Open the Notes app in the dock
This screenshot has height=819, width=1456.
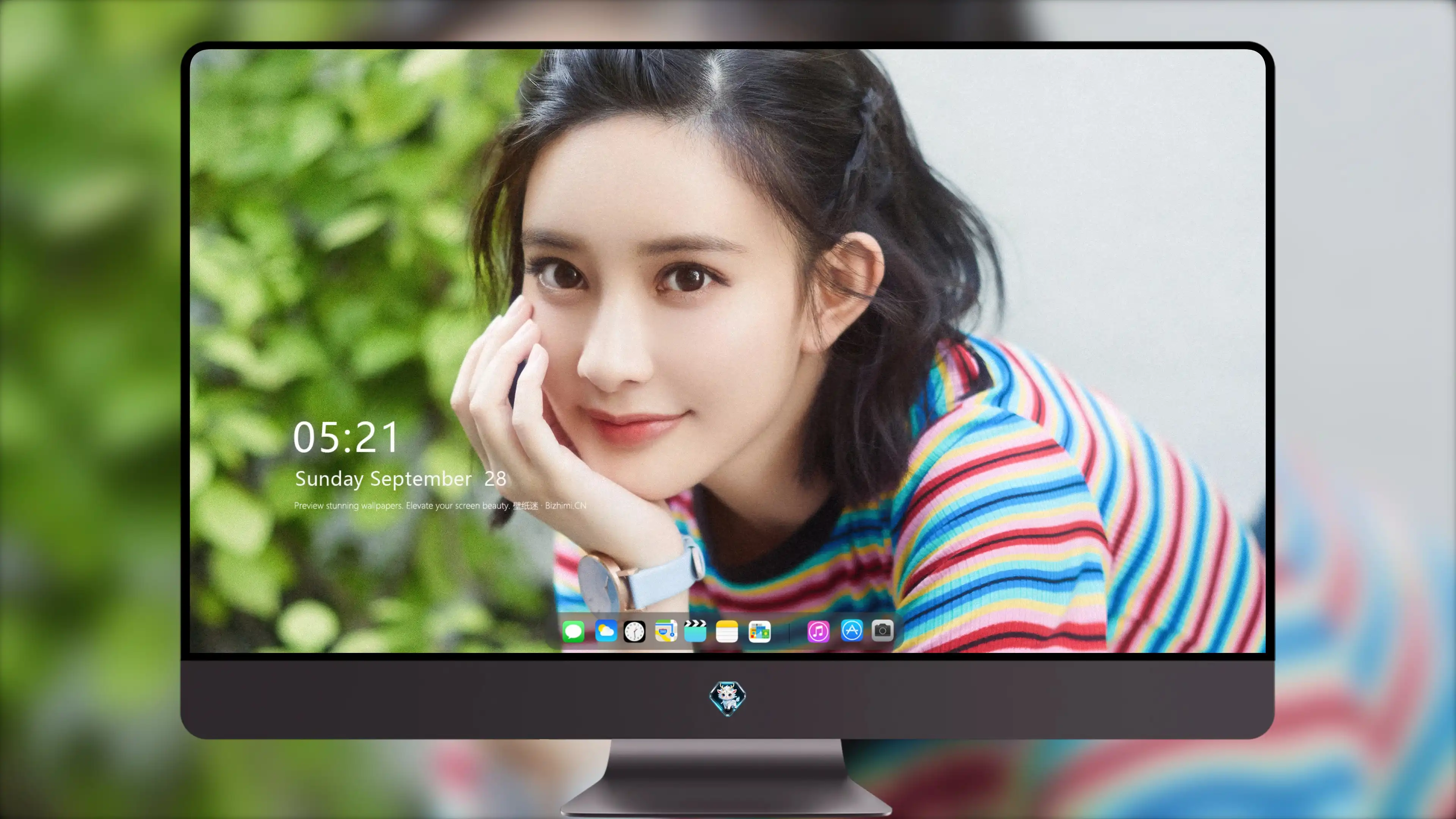[x=727, y=631]
